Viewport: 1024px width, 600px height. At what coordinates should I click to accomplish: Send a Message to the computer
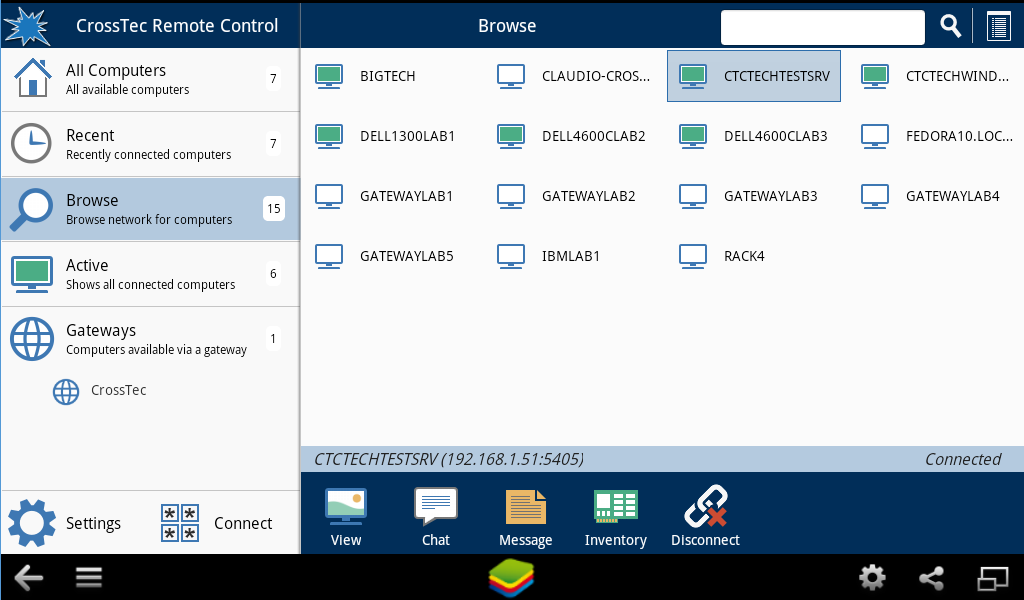tap(526, 516)
